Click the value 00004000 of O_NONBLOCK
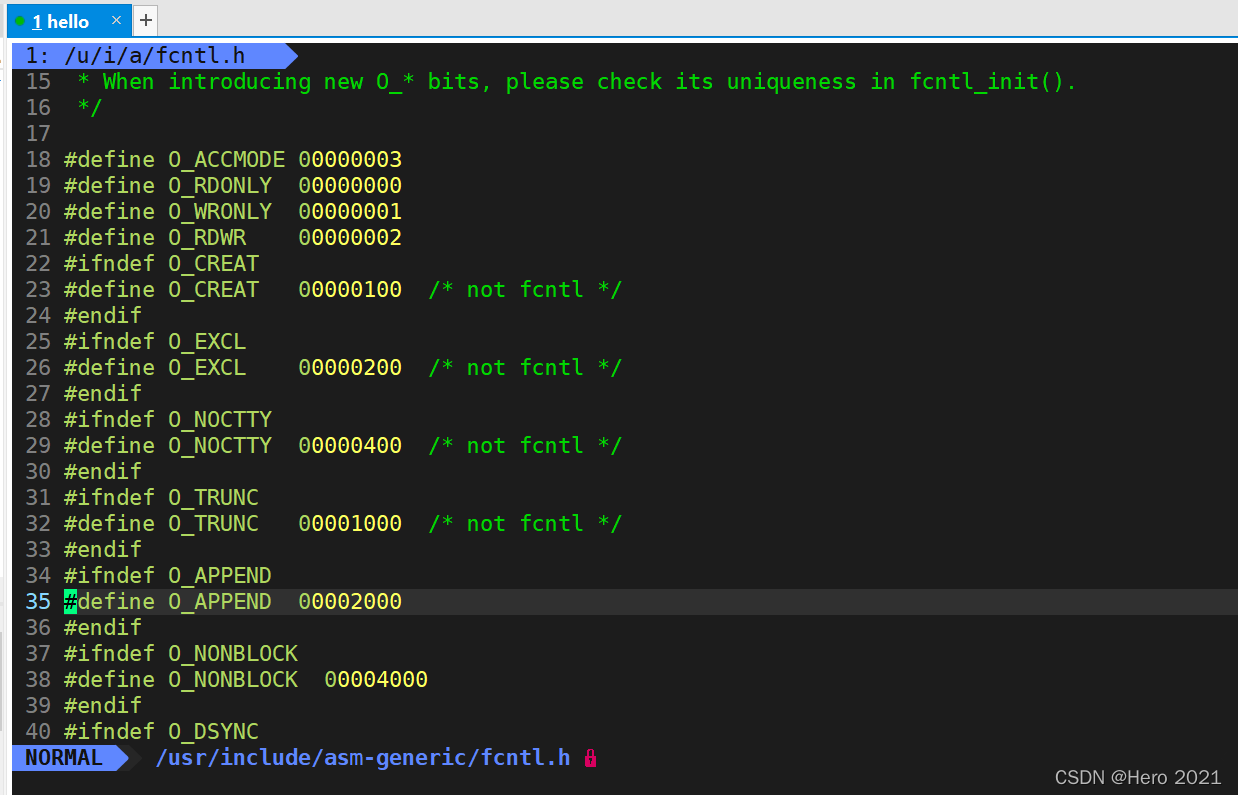 (376, 679)
